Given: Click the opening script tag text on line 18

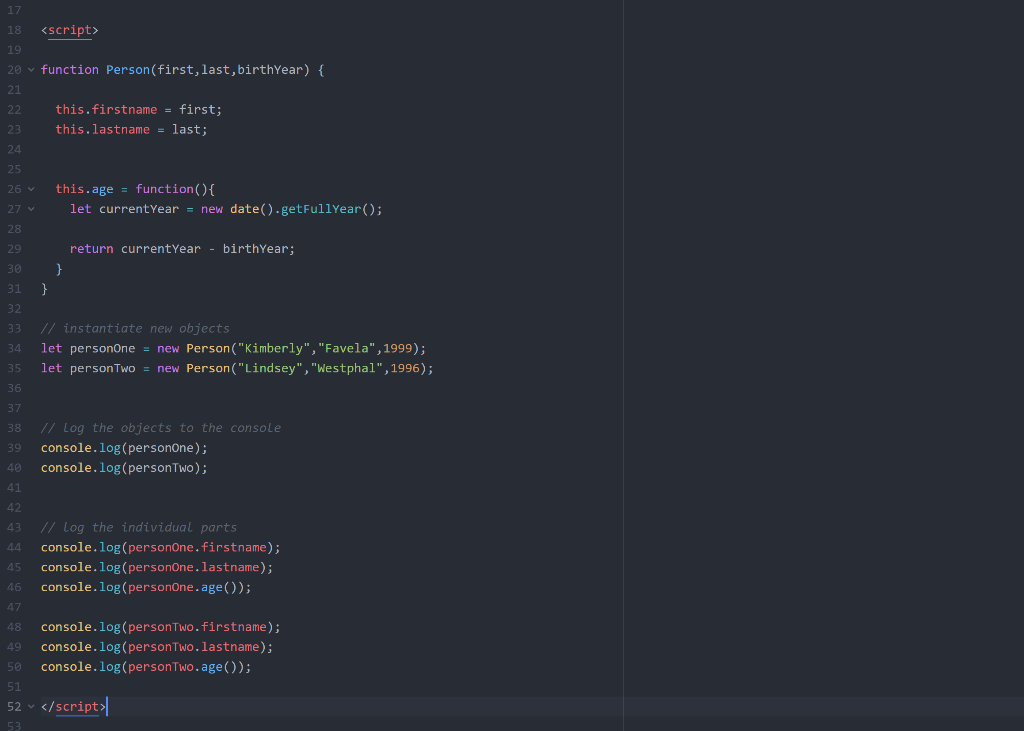Looking at the screenshot, I should pyautogui.click(x=70, y=30).
